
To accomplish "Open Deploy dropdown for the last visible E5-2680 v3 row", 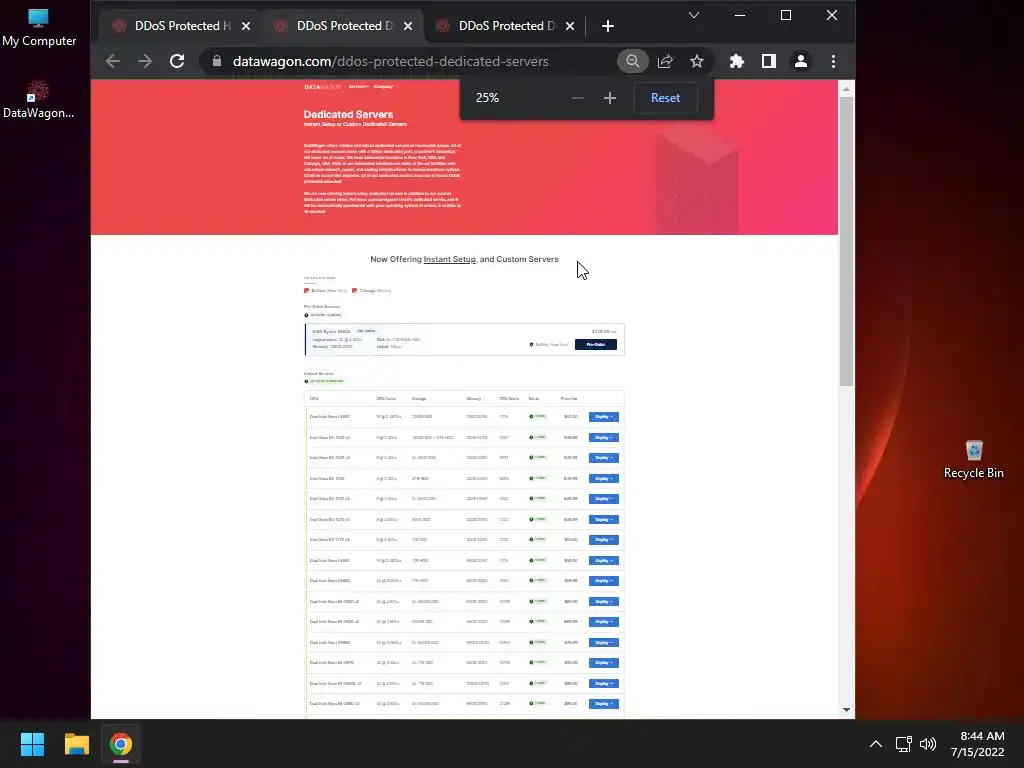I will (x=603, y=704).
